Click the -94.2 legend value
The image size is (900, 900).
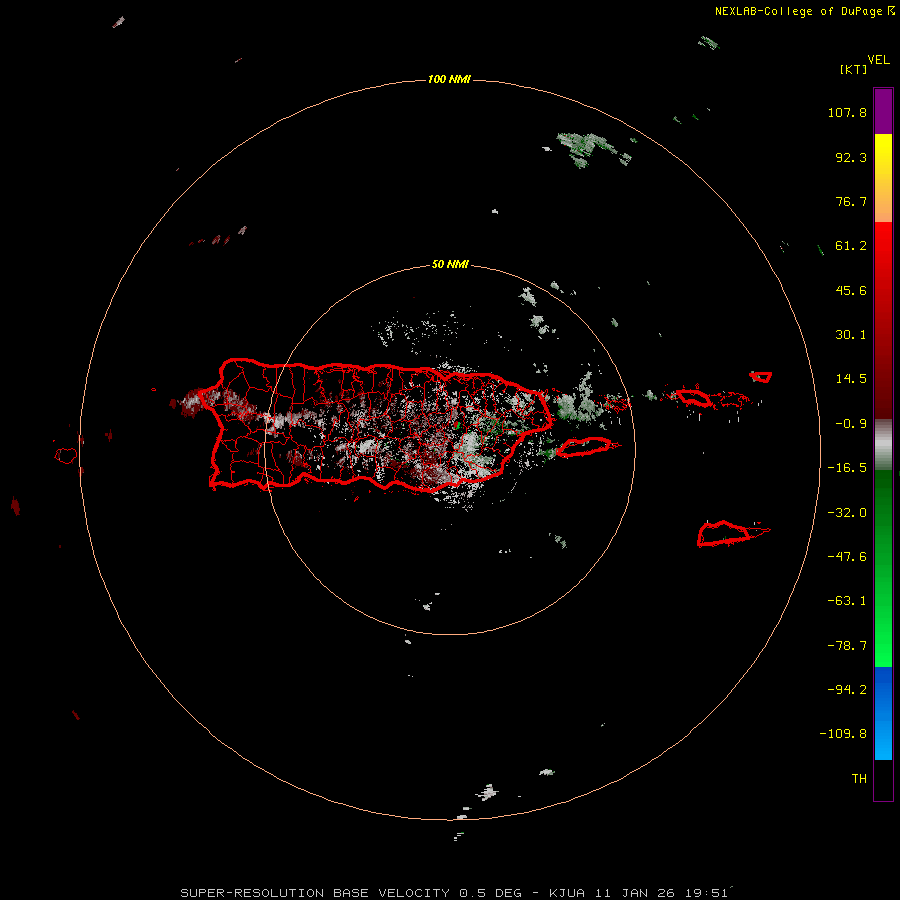pos(847,690)
